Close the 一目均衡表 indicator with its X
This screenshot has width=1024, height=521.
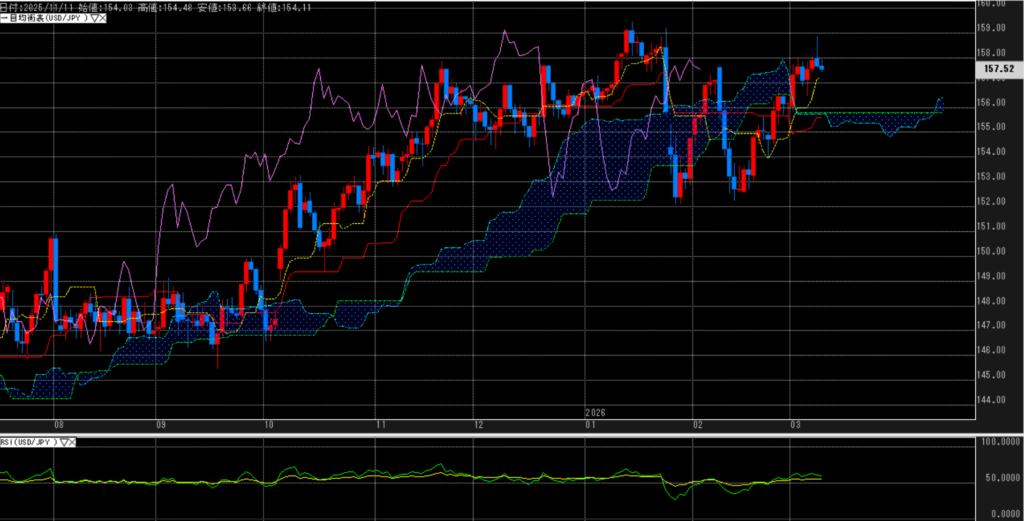click(x=104, y=18)
